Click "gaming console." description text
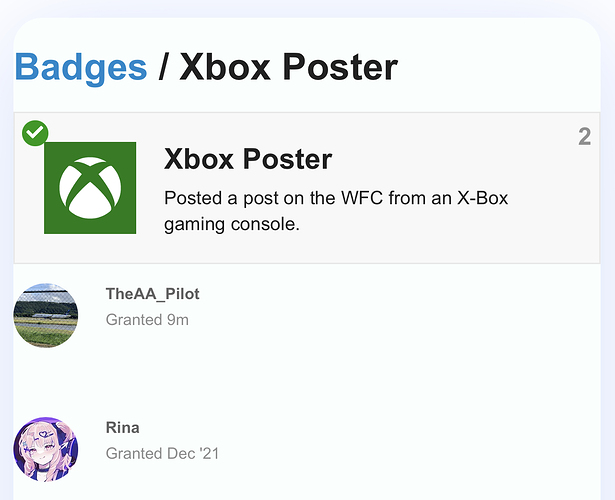This screenshot has width=615, height=500. tap(232, 225)
